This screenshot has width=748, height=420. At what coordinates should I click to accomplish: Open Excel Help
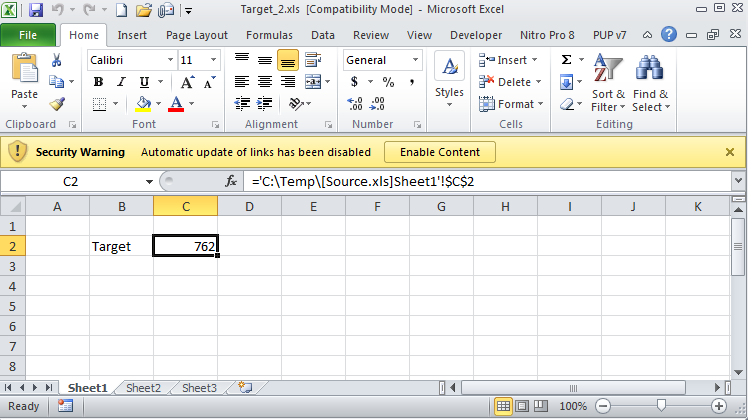[669, 34]
